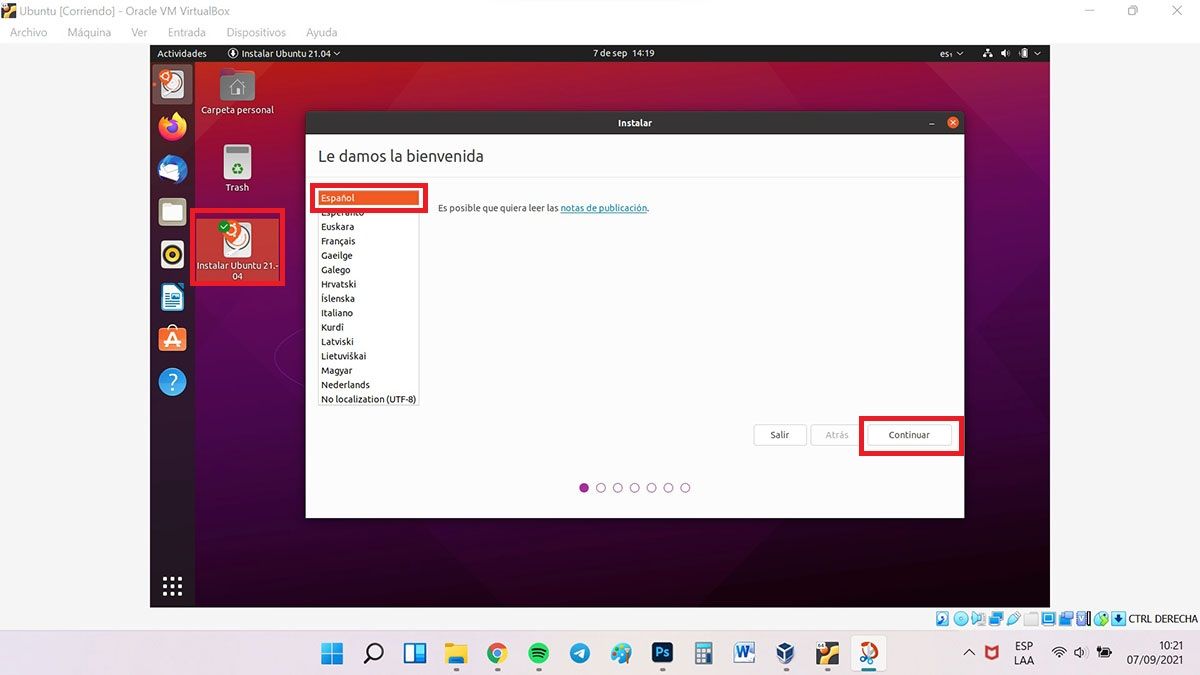Screen dimensions: 1200x675
Task: Open the keyboard layout 'es' dropdown
Action: [x=951, y=53]
